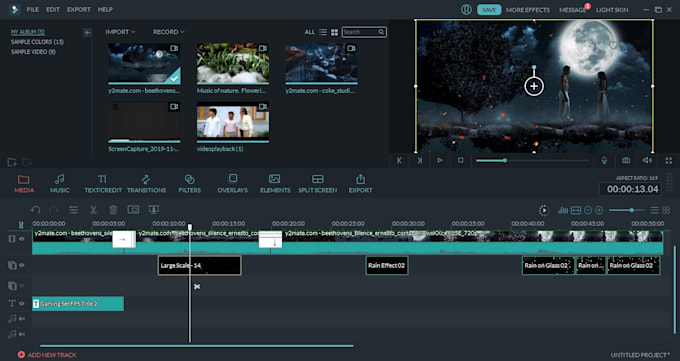This screenshot has height=361, width=680.
Task: Click the account profile circle icon
Action: pos(466,10)
